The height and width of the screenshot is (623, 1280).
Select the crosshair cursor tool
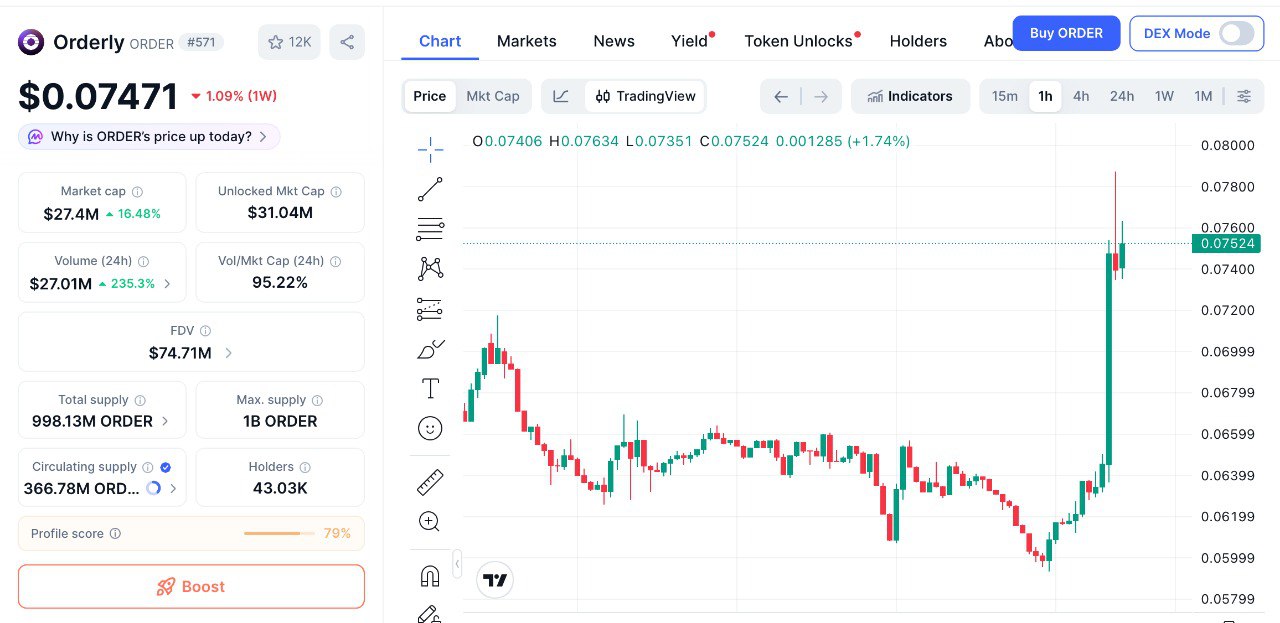[430, 150]
